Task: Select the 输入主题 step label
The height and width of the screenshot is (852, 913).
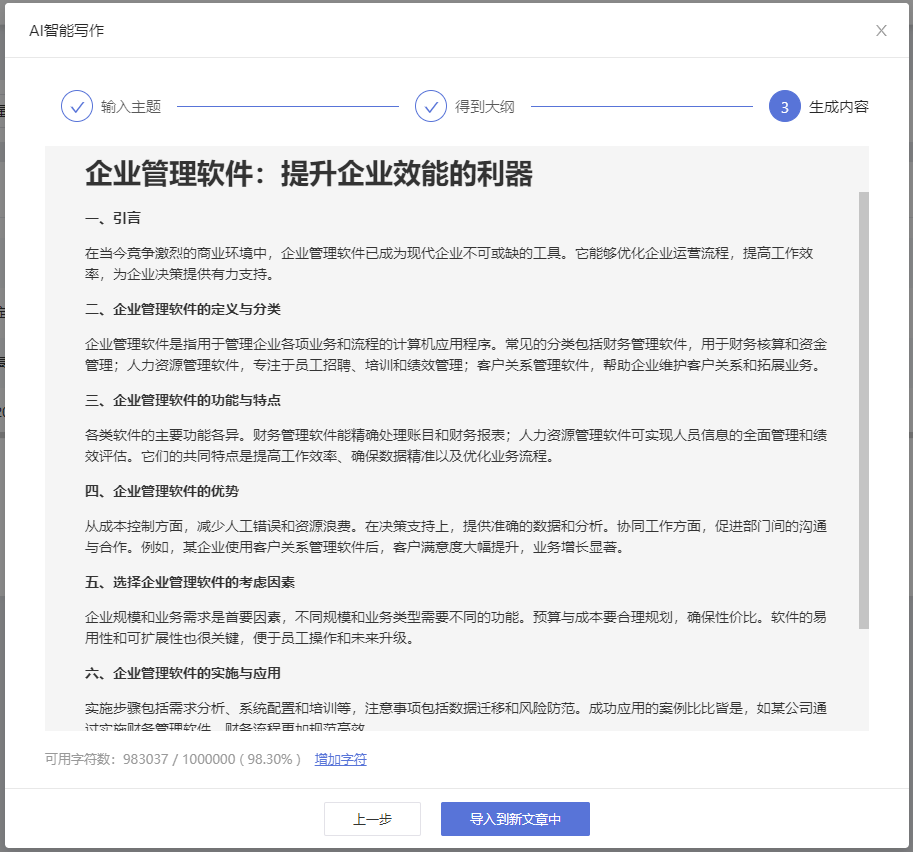Action: [x=131, y=106]
